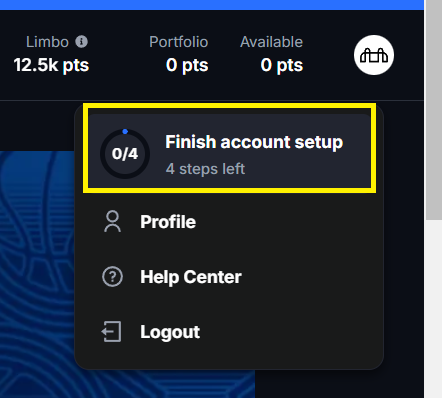This screenshot has height=398, width=442.
Task: Open Finish account setup
Action: coord(229,151)
